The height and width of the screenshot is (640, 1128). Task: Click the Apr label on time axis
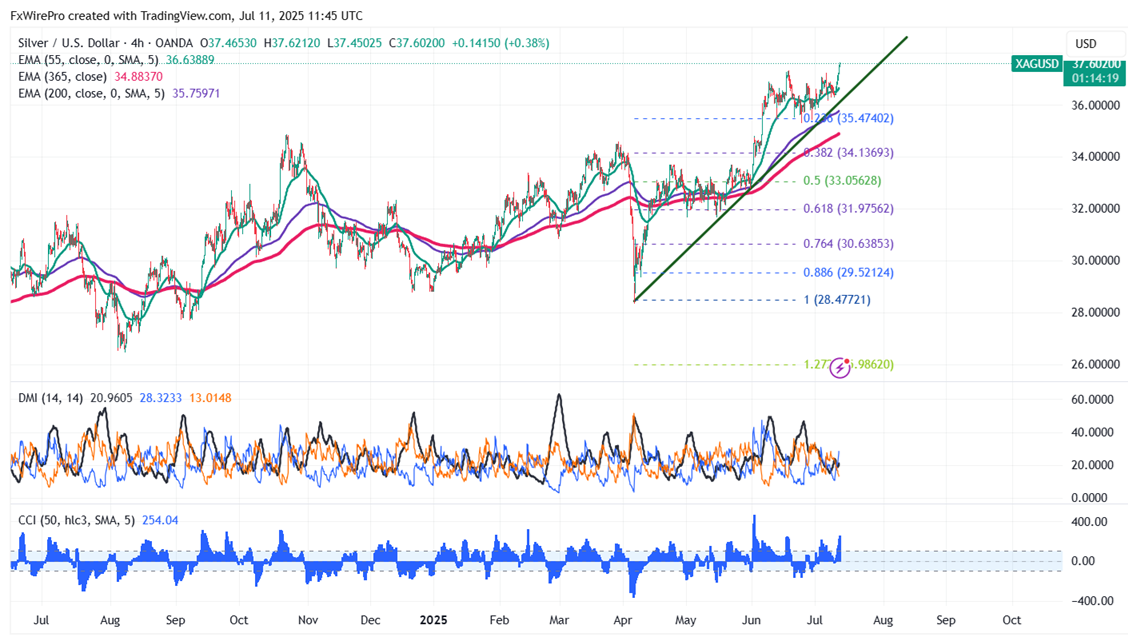coord(623,620)
